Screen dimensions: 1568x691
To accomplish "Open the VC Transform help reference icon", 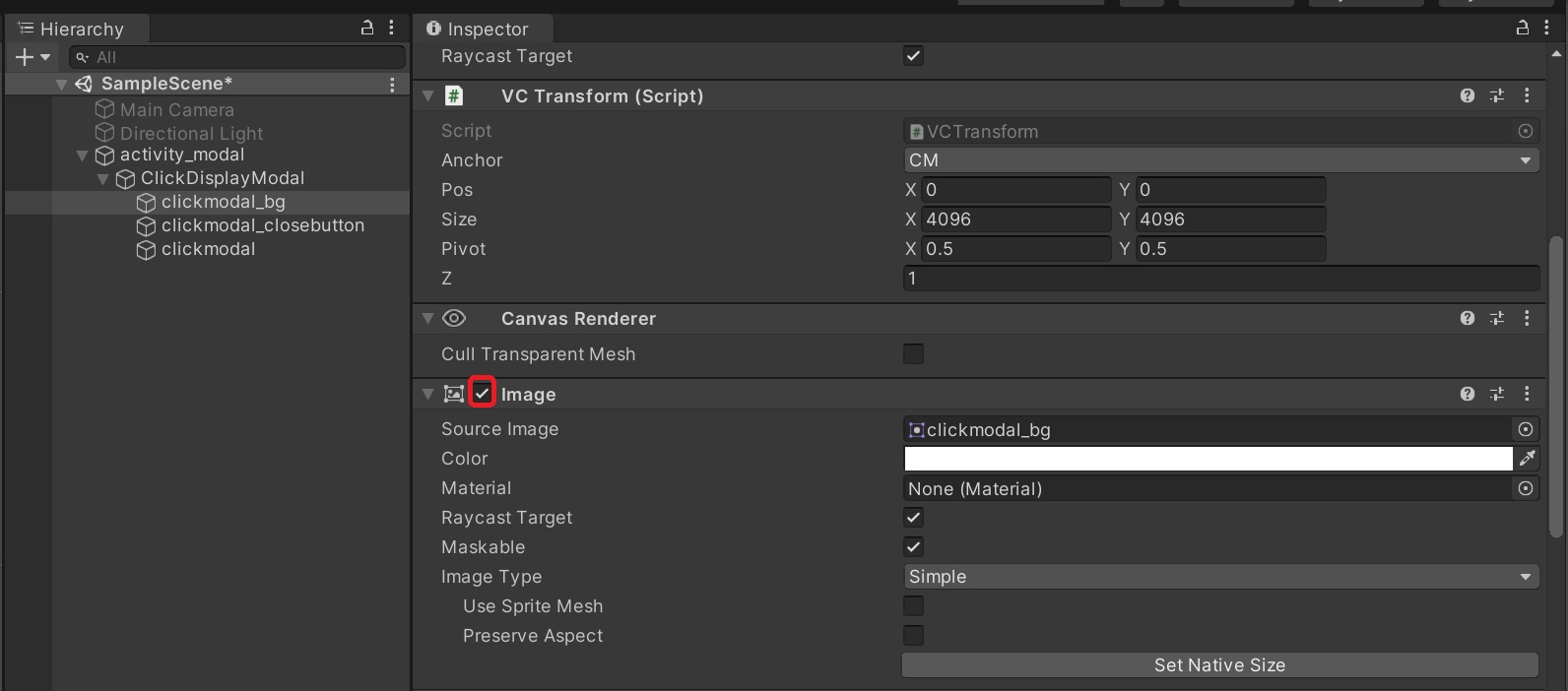I will tap(1467, 95).
